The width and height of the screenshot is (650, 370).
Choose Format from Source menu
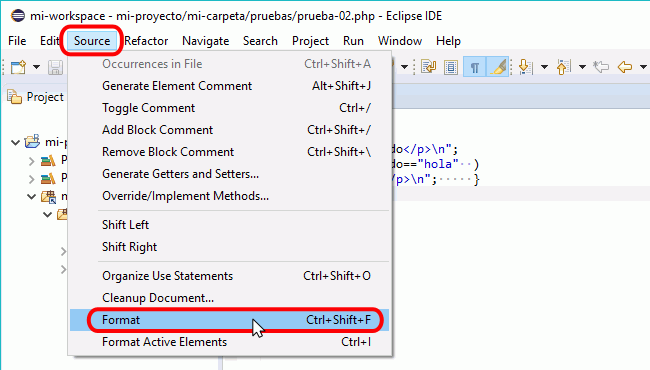click(x=229, y=320)
